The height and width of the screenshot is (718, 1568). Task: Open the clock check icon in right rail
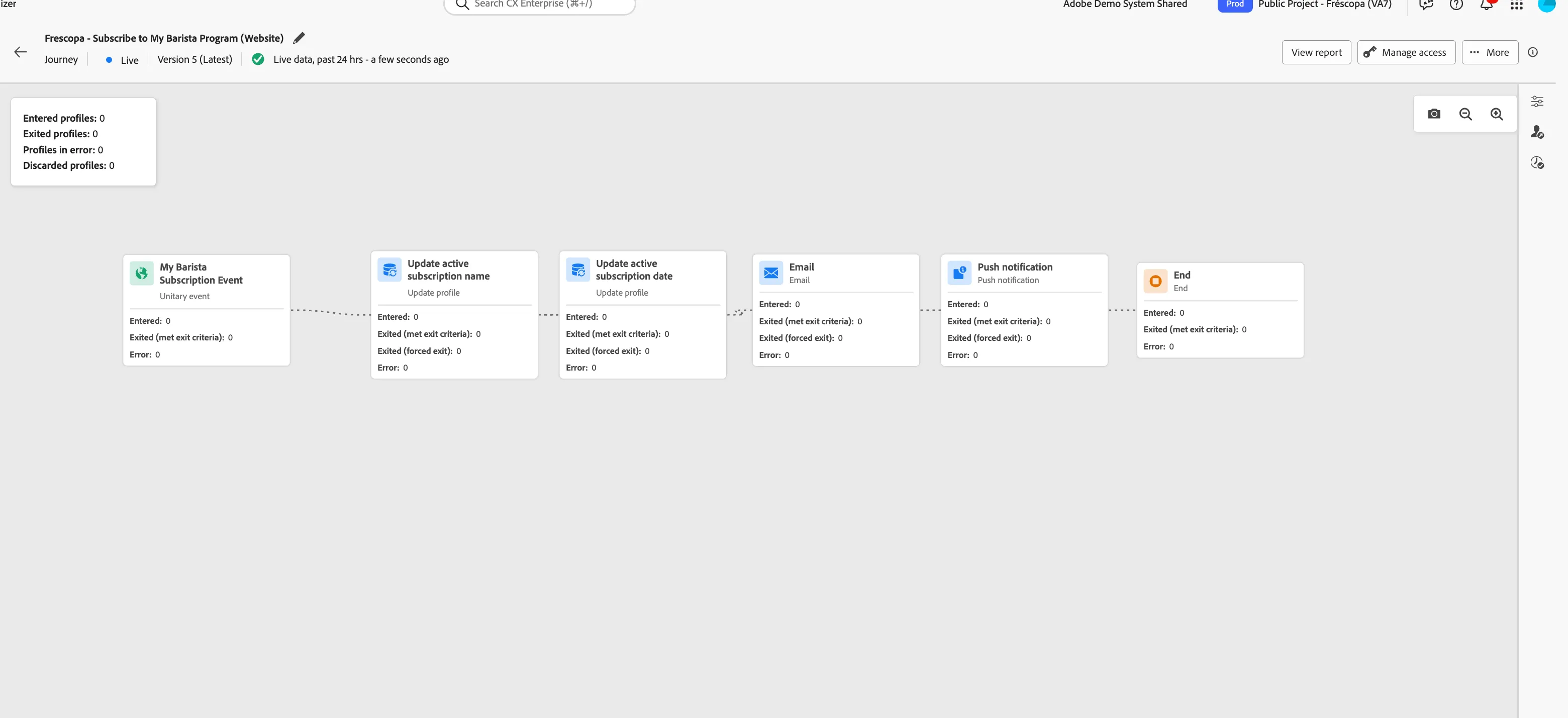[1537, 162]
